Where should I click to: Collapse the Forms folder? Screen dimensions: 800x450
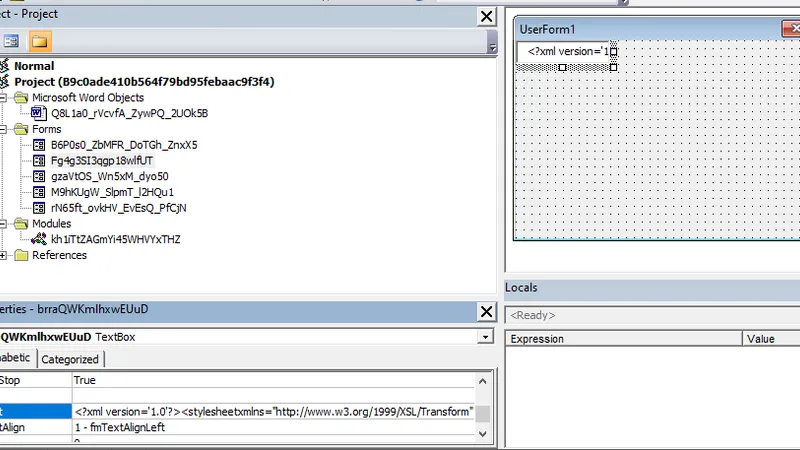pyautogui.click(x=3, y=129)
